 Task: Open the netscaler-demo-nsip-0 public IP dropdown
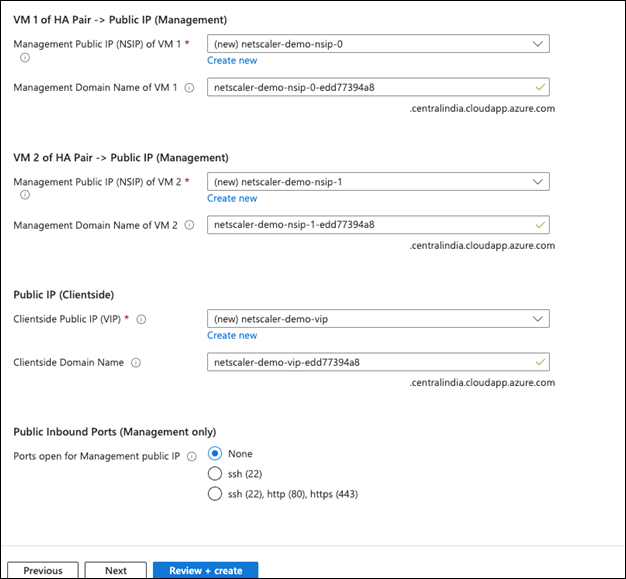378,44
